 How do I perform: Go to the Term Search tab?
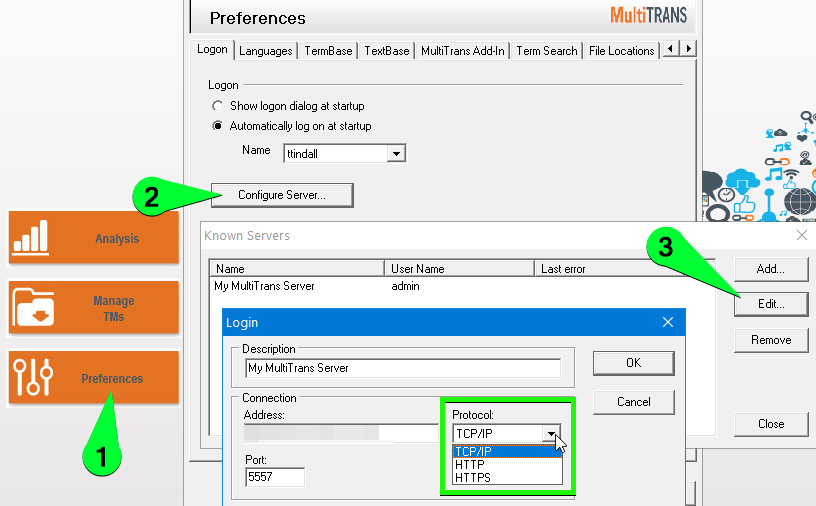pos(547,51)
